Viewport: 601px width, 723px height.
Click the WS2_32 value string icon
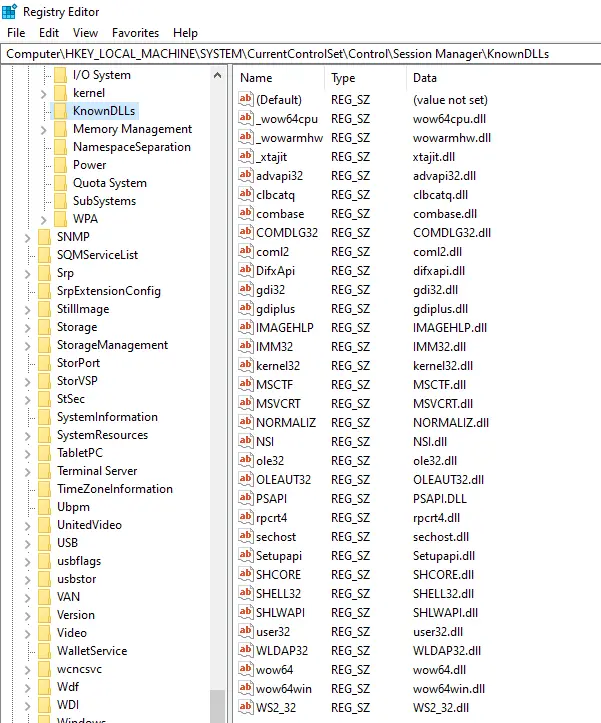(245, 706)
